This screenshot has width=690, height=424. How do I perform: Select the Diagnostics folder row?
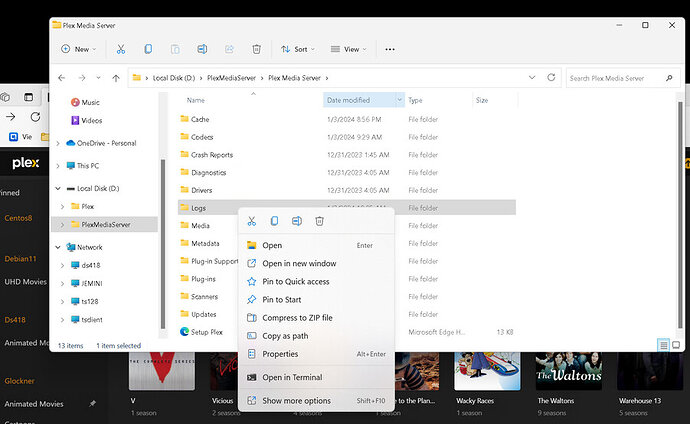pos(347,172)
